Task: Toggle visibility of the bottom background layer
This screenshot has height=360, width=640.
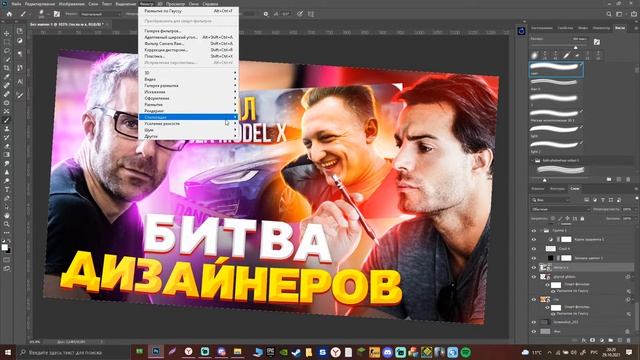Action: pyautogui.click(x=533, y=331)
